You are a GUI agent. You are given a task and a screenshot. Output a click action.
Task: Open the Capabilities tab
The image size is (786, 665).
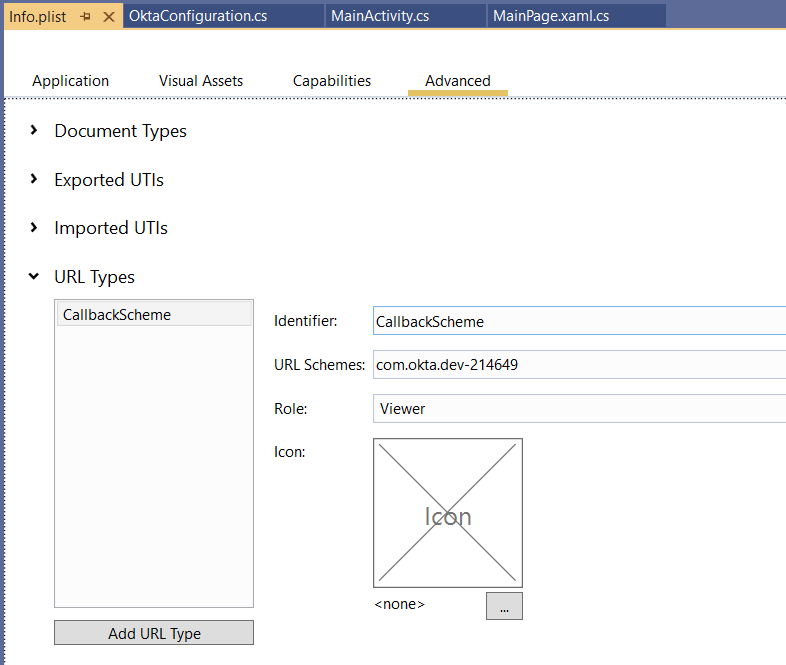coord(332,81)
